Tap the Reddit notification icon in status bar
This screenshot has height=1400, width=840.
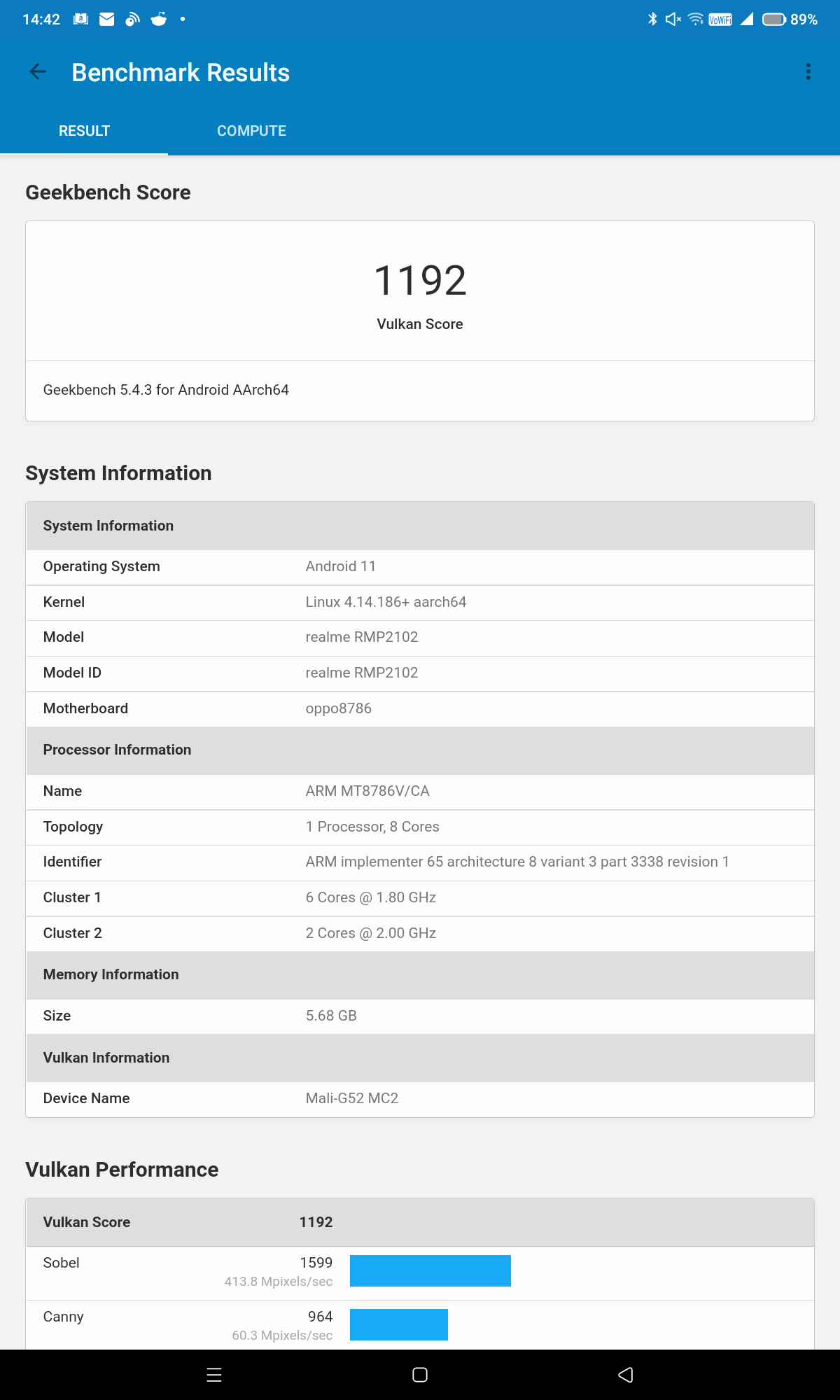159,20
